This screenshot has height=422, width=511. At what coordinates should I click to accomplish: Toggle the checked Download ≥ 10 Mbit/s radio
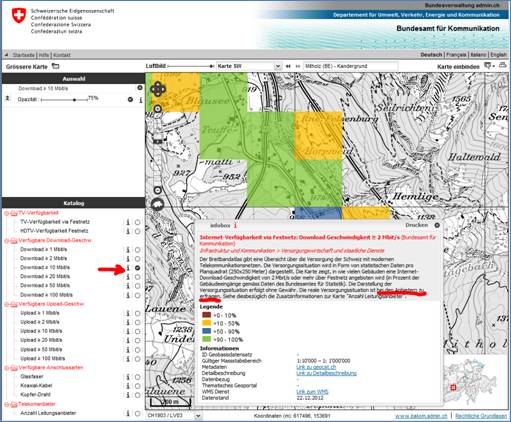[137, 268]
